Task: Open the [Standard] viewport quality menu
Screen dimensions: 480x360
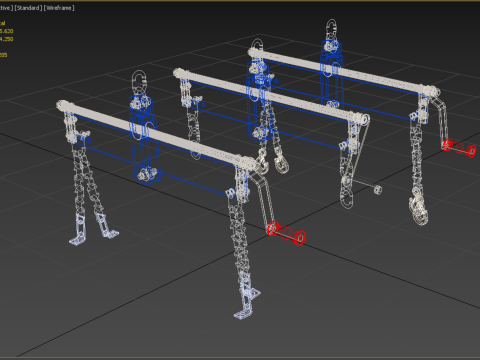Action: point(28,8)
